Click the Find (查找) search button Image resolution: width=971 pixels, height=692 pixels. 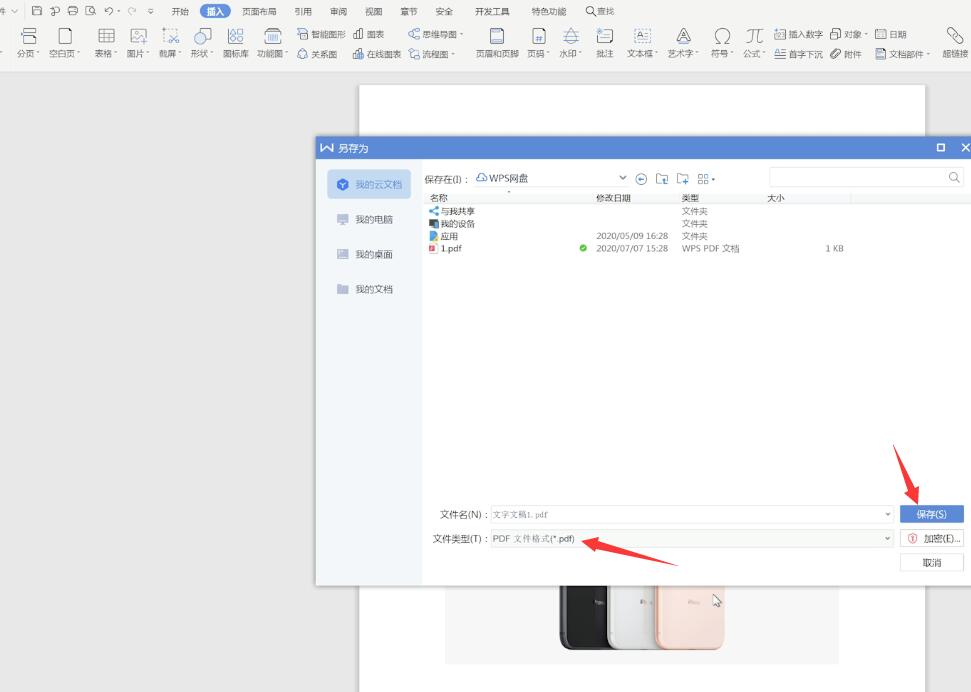[x=599, y=11]
